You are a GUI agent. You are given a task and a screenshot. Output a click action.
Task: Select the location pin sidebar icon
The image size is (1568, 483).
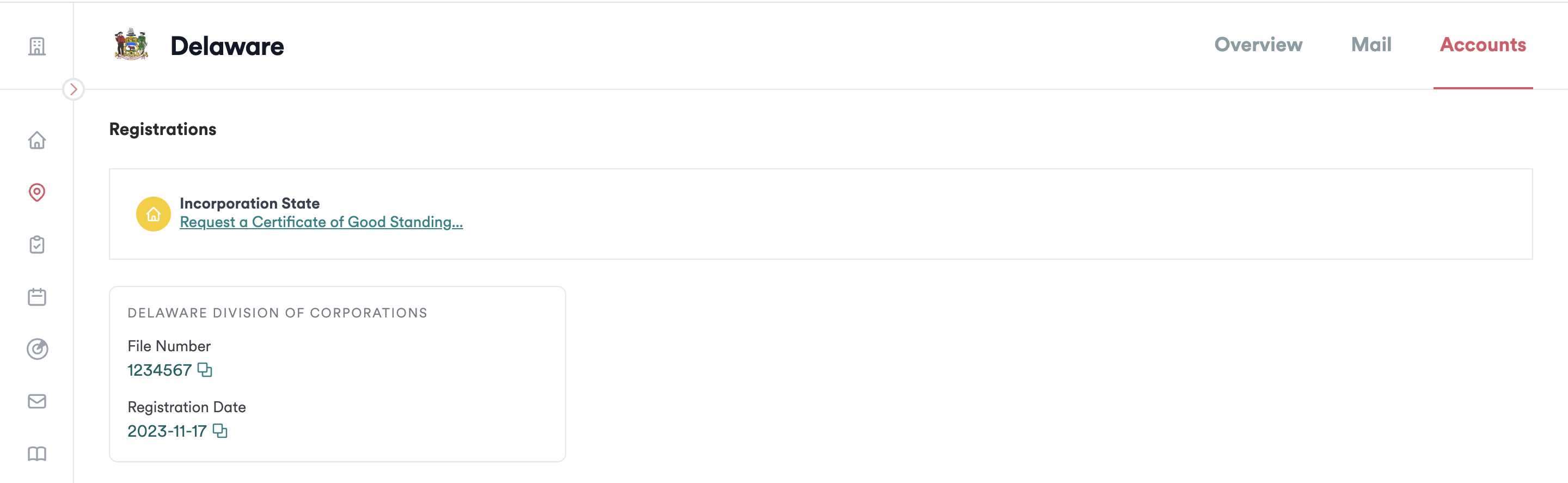(37, 192)
